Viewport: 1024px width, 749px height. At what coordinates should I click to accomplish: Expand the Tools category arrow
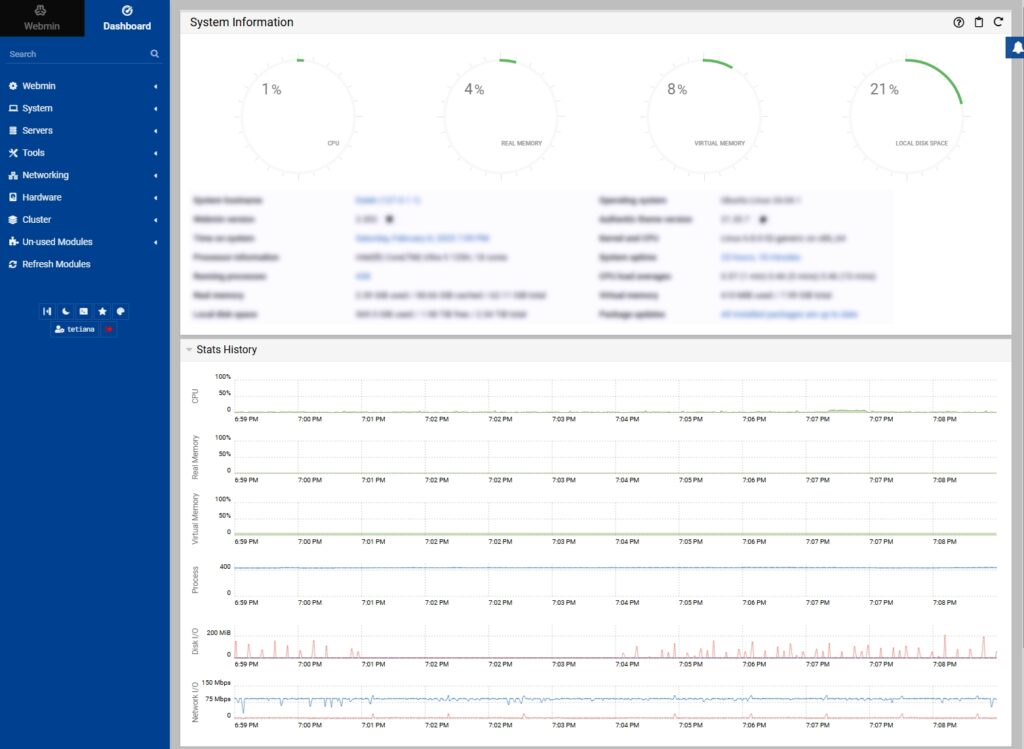[155, 153]
